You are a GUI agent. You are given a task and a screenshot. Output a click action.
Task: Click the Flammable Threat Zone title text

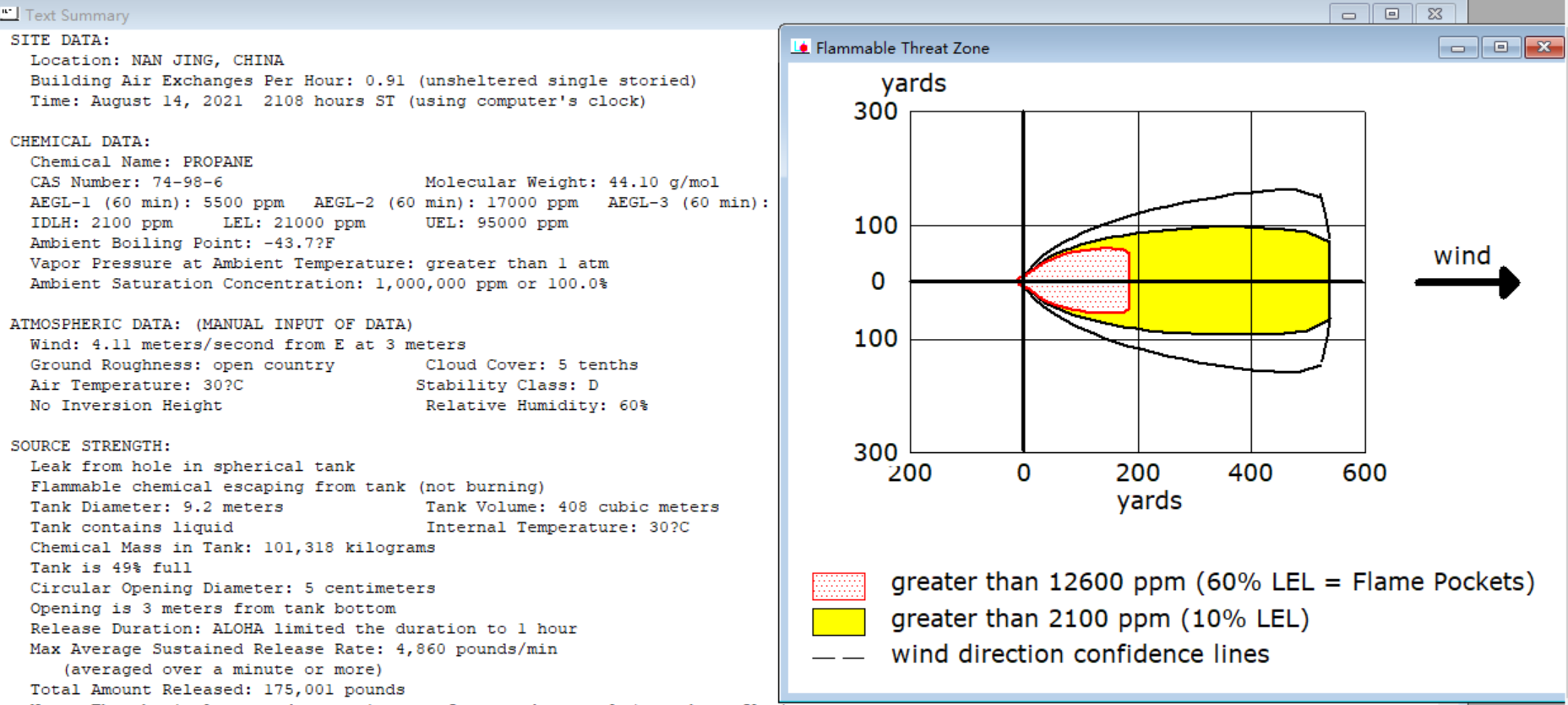click(x=902, y=48)
